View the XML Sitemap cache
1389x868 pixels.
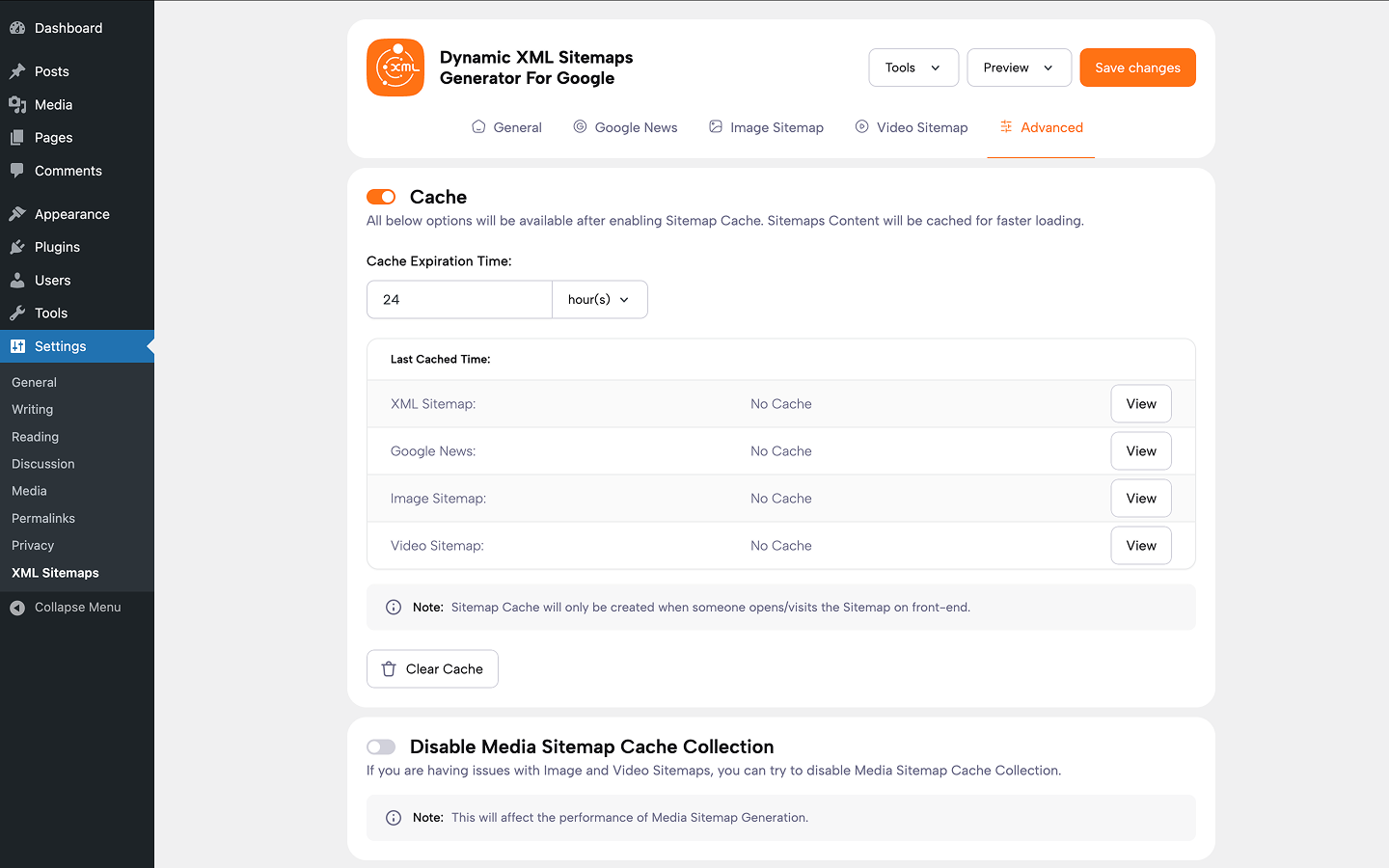click(1140, 404)
